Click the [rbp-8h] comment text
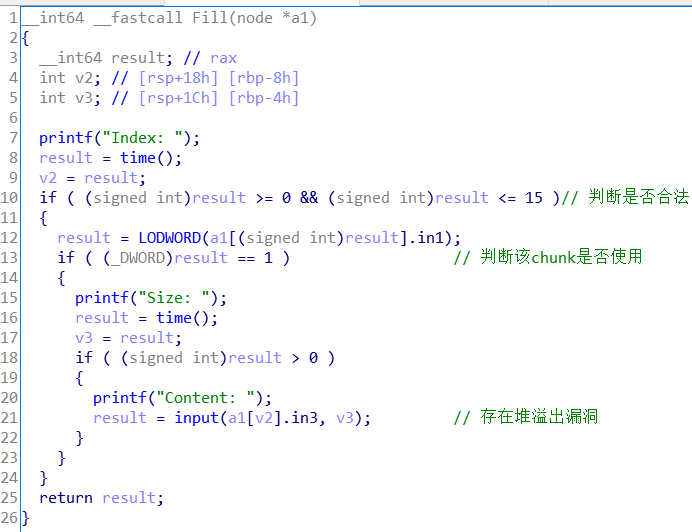 pyautogui.click(x=264, y=78)
